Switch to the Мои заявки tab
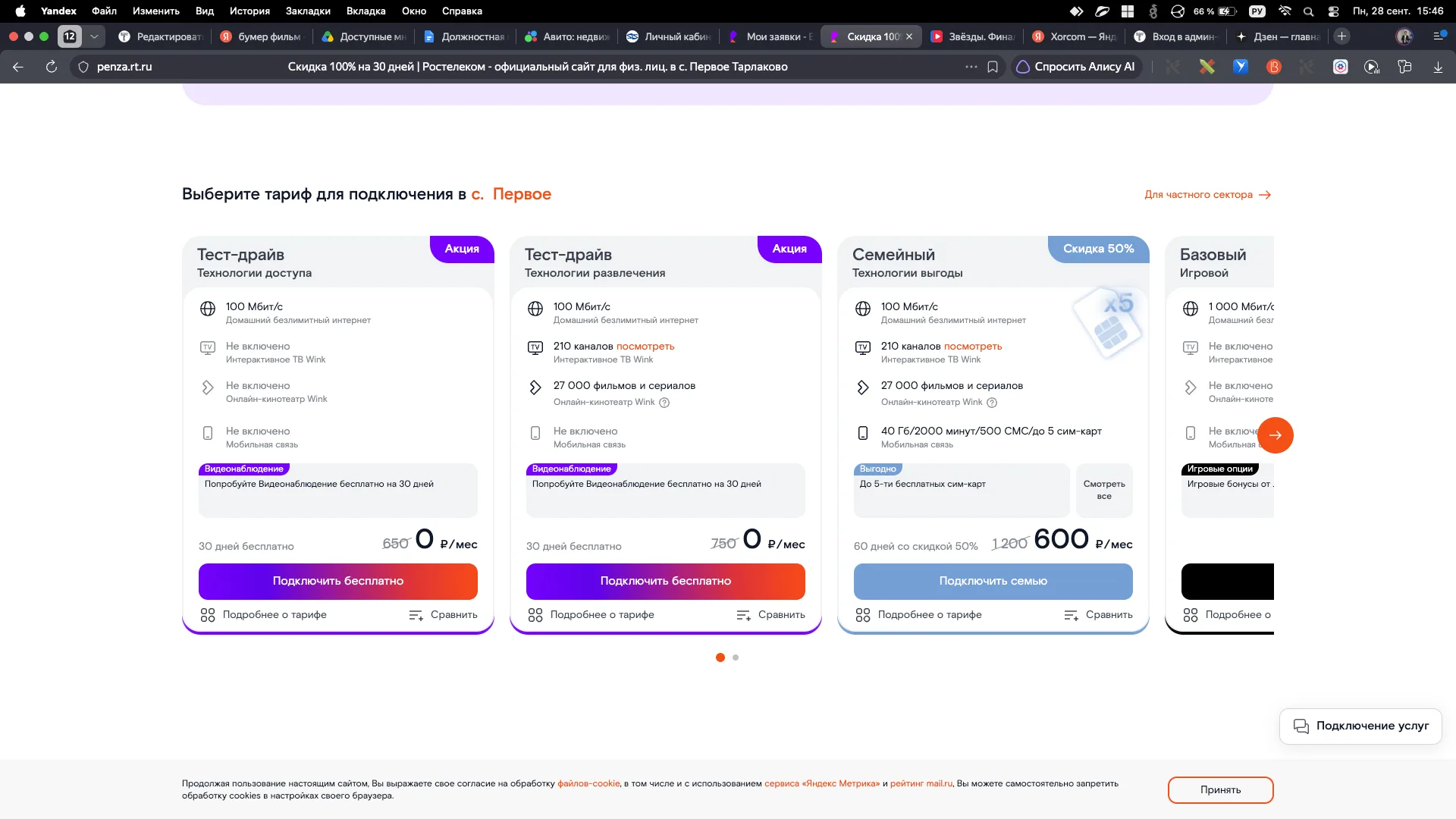Screen dimensions: 1456x819 [x=770, y=36]
